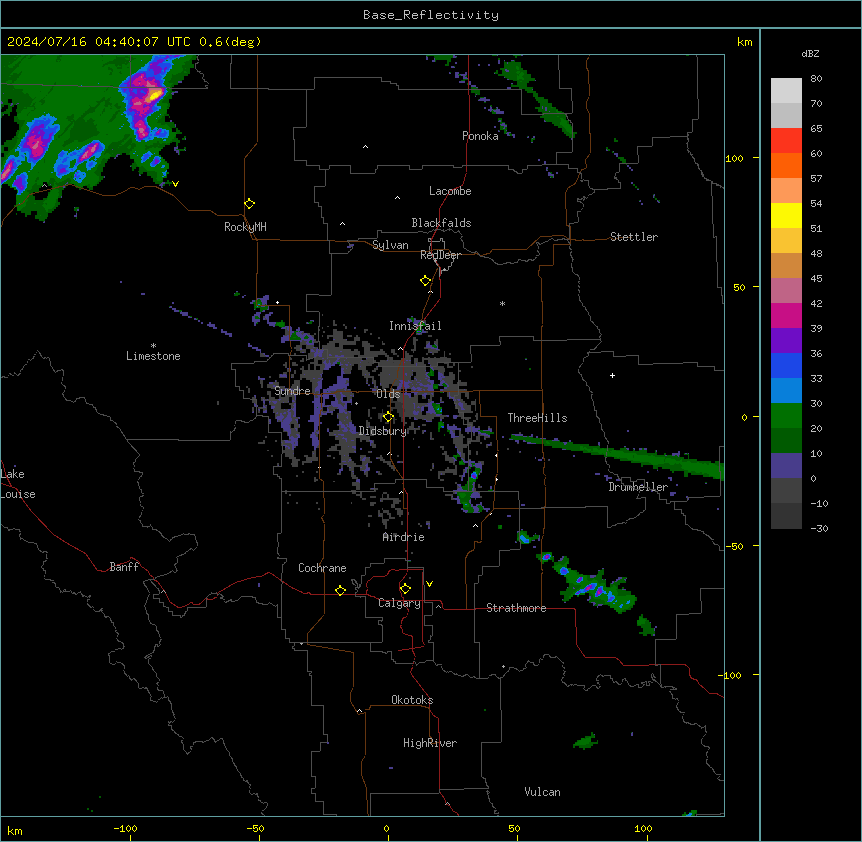The width and height of the screenshot is (862, 842).
Task: Click the 80 value on the dBZ scale
Action: tap(816, 79)
